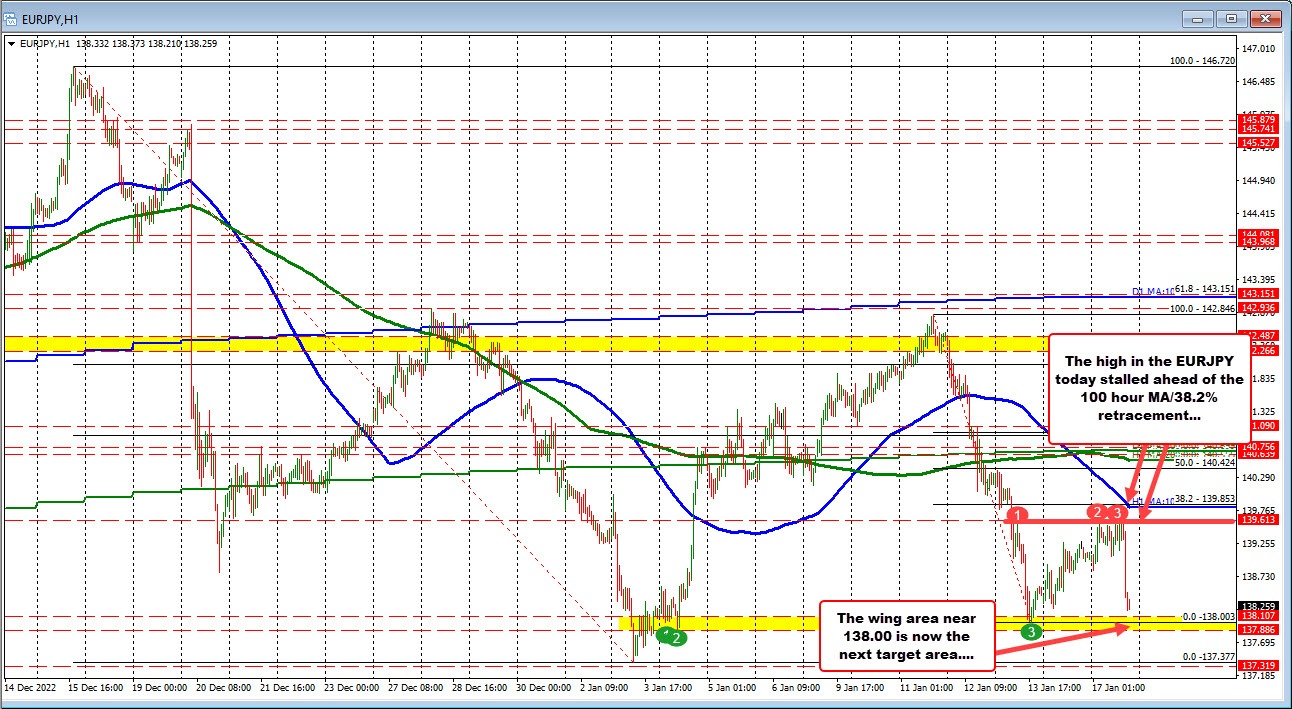This screenshot has height=709, width=1292.
Task: Click the green "3" marker near the January 13 low
Action: (x=1030, y=631)
